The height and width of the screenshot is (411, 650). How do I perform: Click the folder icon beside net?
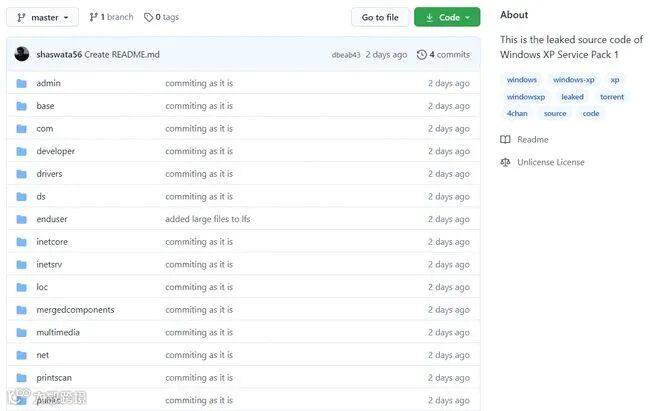(22, 355)
